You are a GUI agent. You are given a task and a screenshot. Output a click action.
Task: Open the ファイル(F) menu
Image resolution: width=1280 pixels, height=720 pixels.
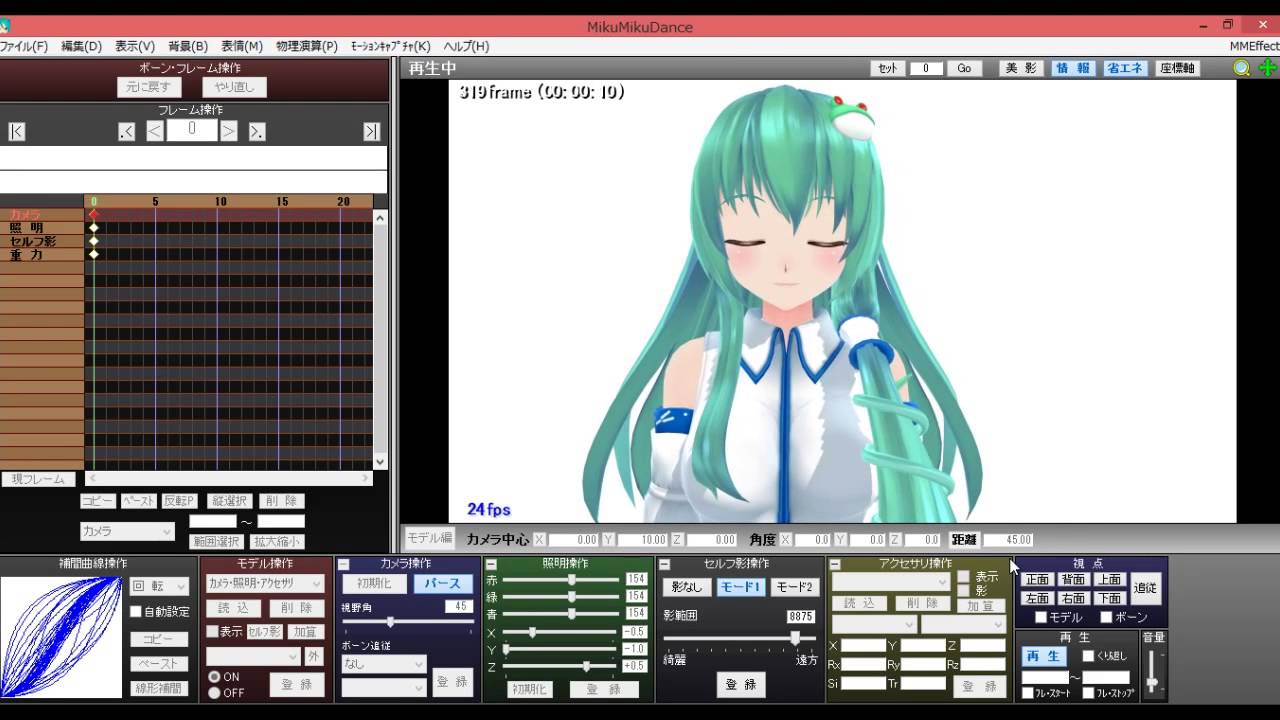24,46
